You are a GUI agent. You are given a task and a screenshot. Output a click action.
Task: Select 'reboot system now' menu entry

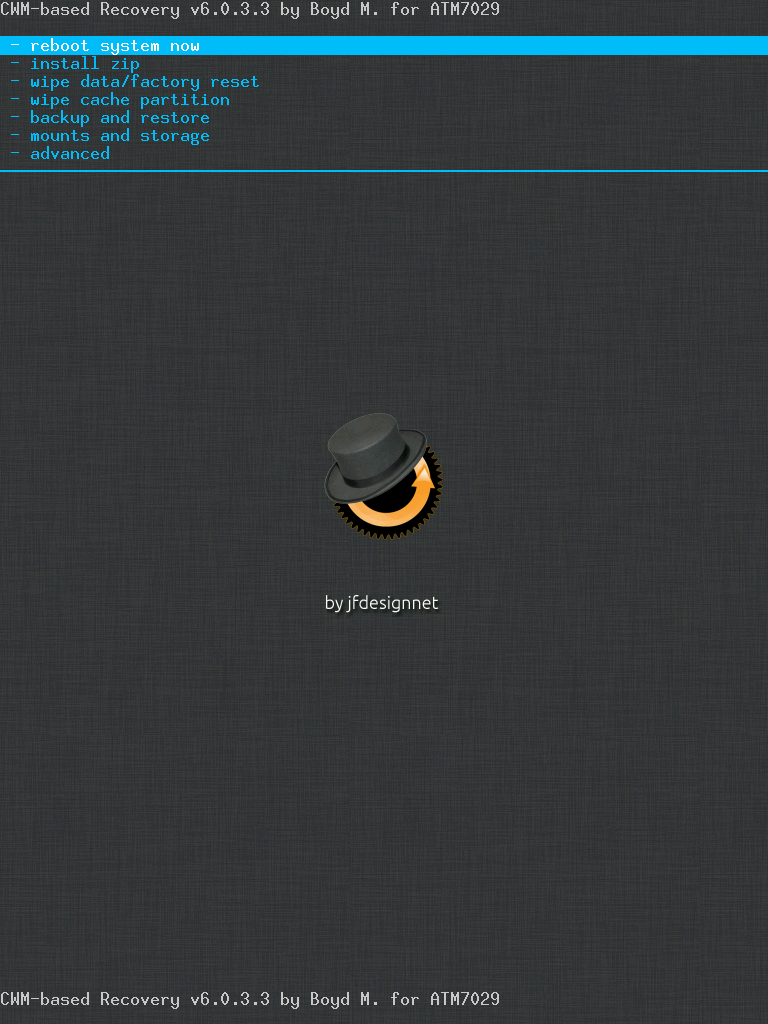[x=384, y=46]
